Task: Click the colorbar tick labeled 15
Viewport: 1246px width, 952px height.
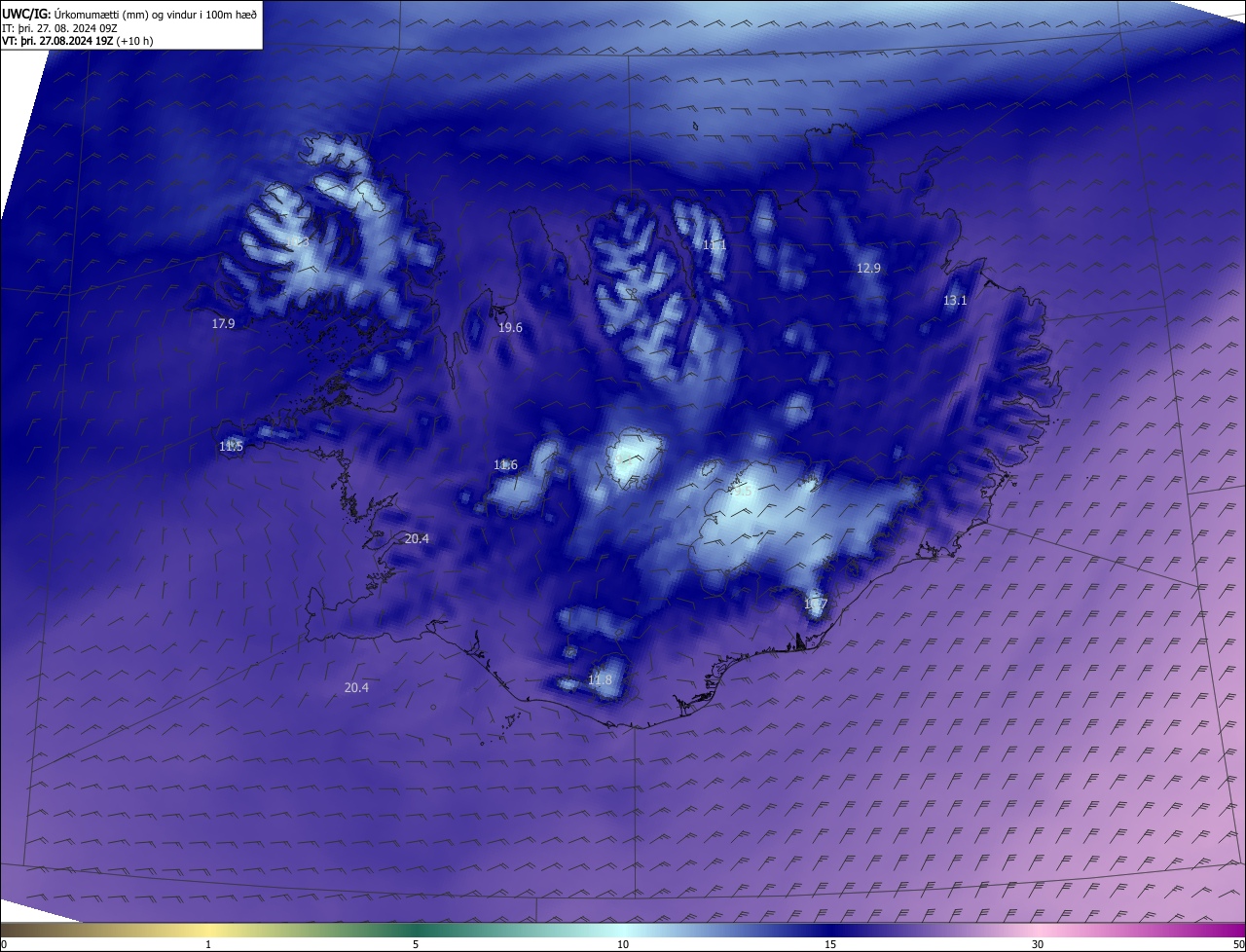Action: 830,945
